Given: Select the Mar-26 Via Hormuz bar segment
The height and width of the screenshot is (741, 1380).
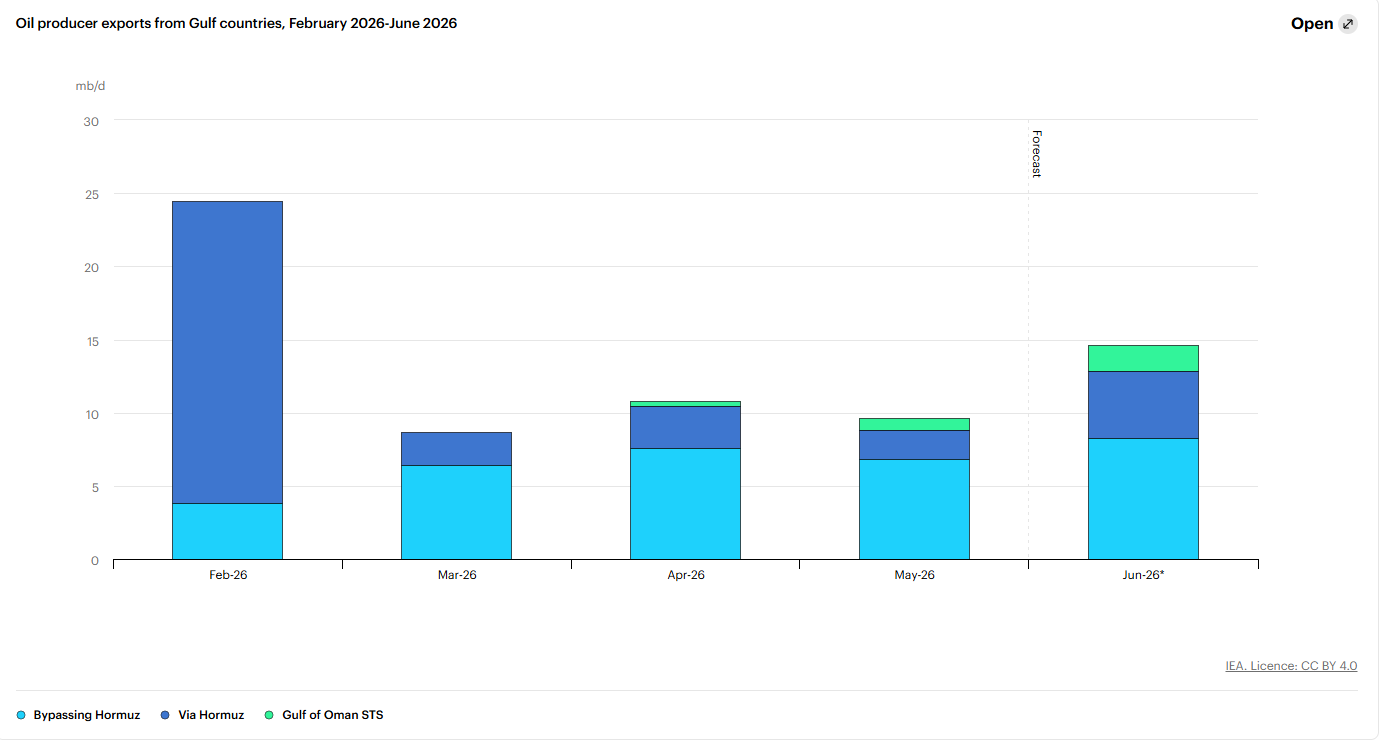Looking at the screenshot, I should pos(456,449).
